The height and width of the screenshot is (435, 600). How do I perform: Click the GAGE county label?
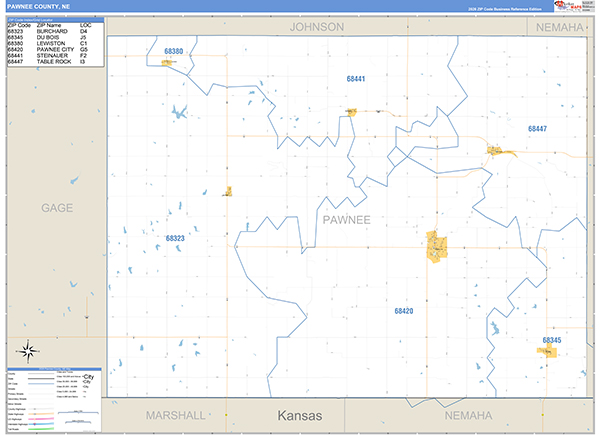[x=57, y=208]
